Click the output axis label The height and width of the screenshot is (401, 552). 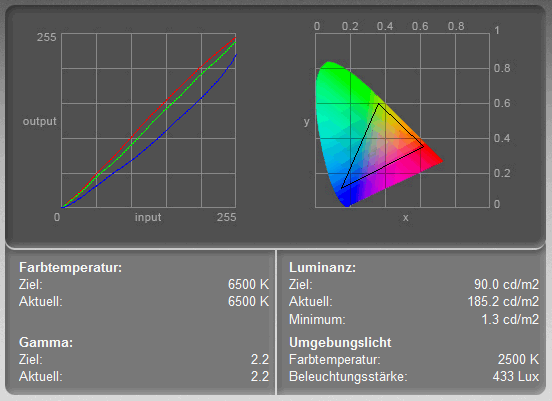click(x=39, y=121)
